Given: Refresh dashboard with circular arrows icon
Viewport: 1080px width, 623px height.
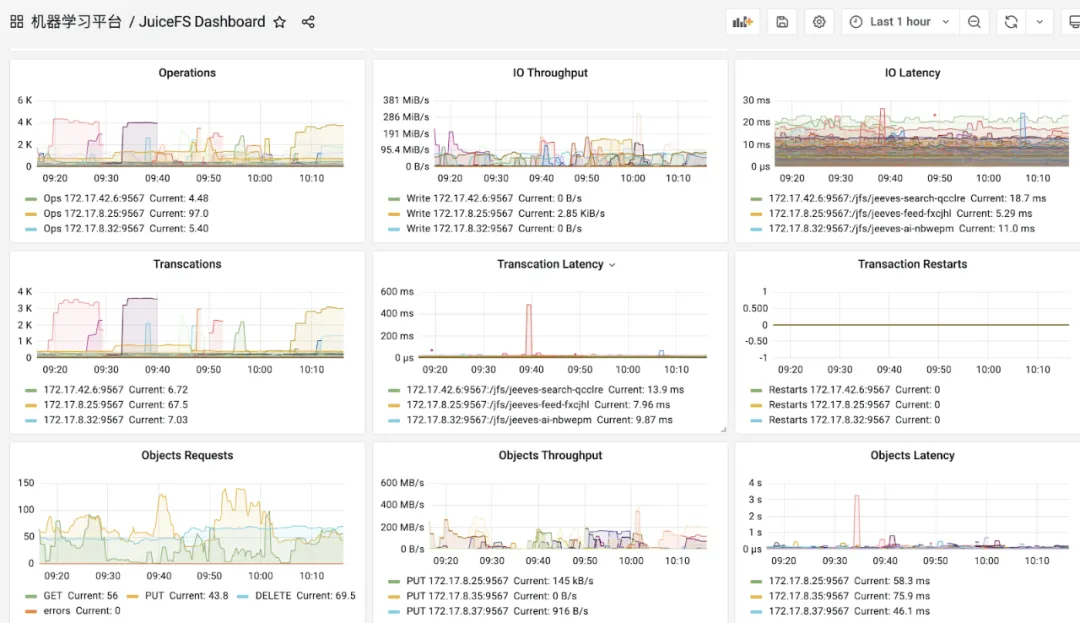Looking at the screenshot, I should (1010, 22).
